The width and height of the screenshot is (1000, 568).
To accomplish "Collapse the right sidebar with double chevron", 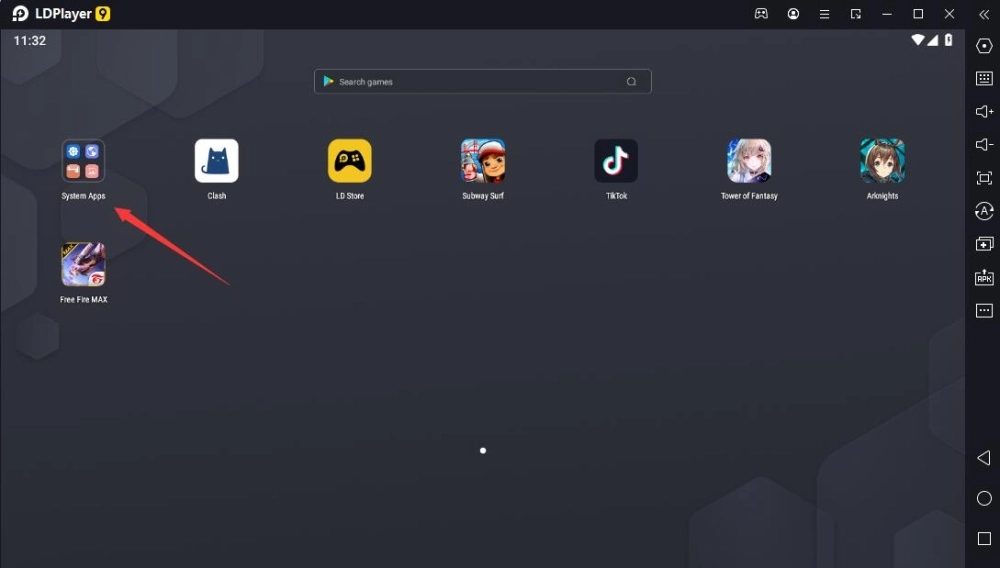I will 984,14.
